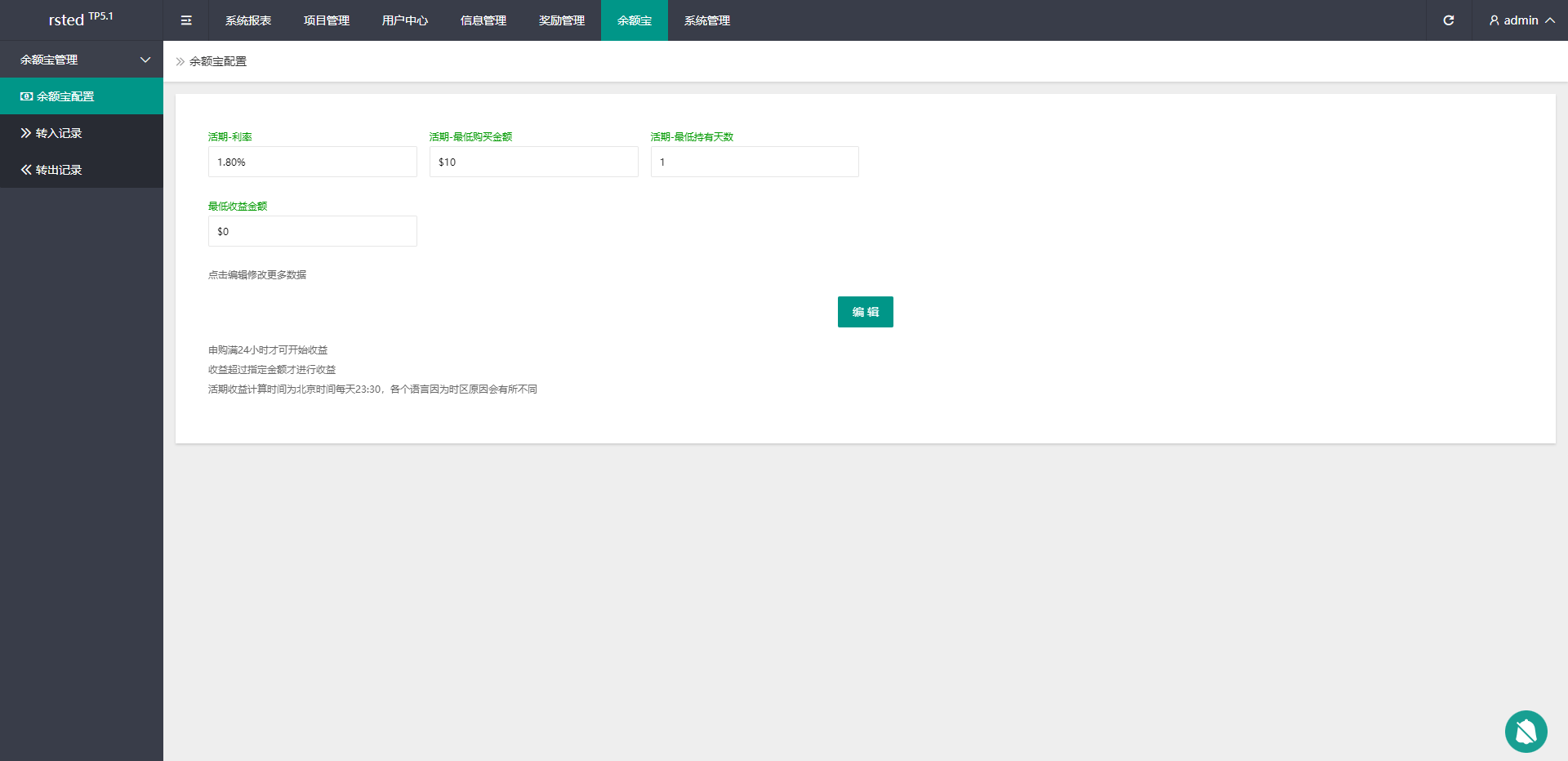The image size is (1568, 761).
Task: Click the refresh icon in top bar
Action: pos(1448,20)
